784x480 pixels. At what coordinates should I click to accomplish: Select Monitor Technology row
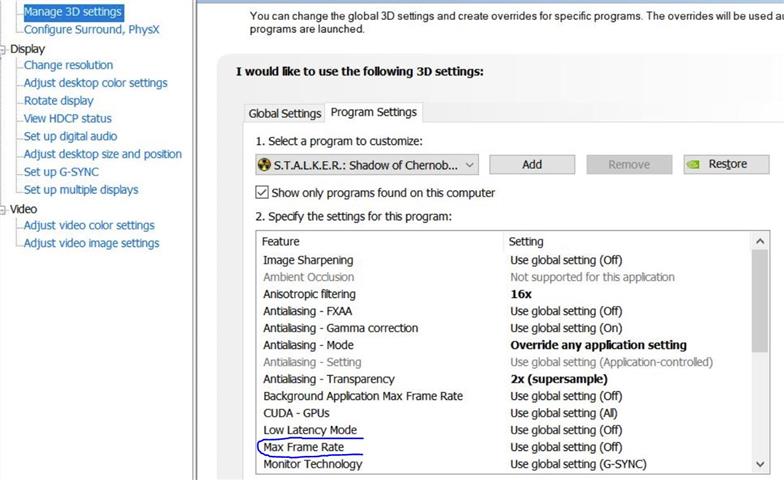click(x=504, y=464)
